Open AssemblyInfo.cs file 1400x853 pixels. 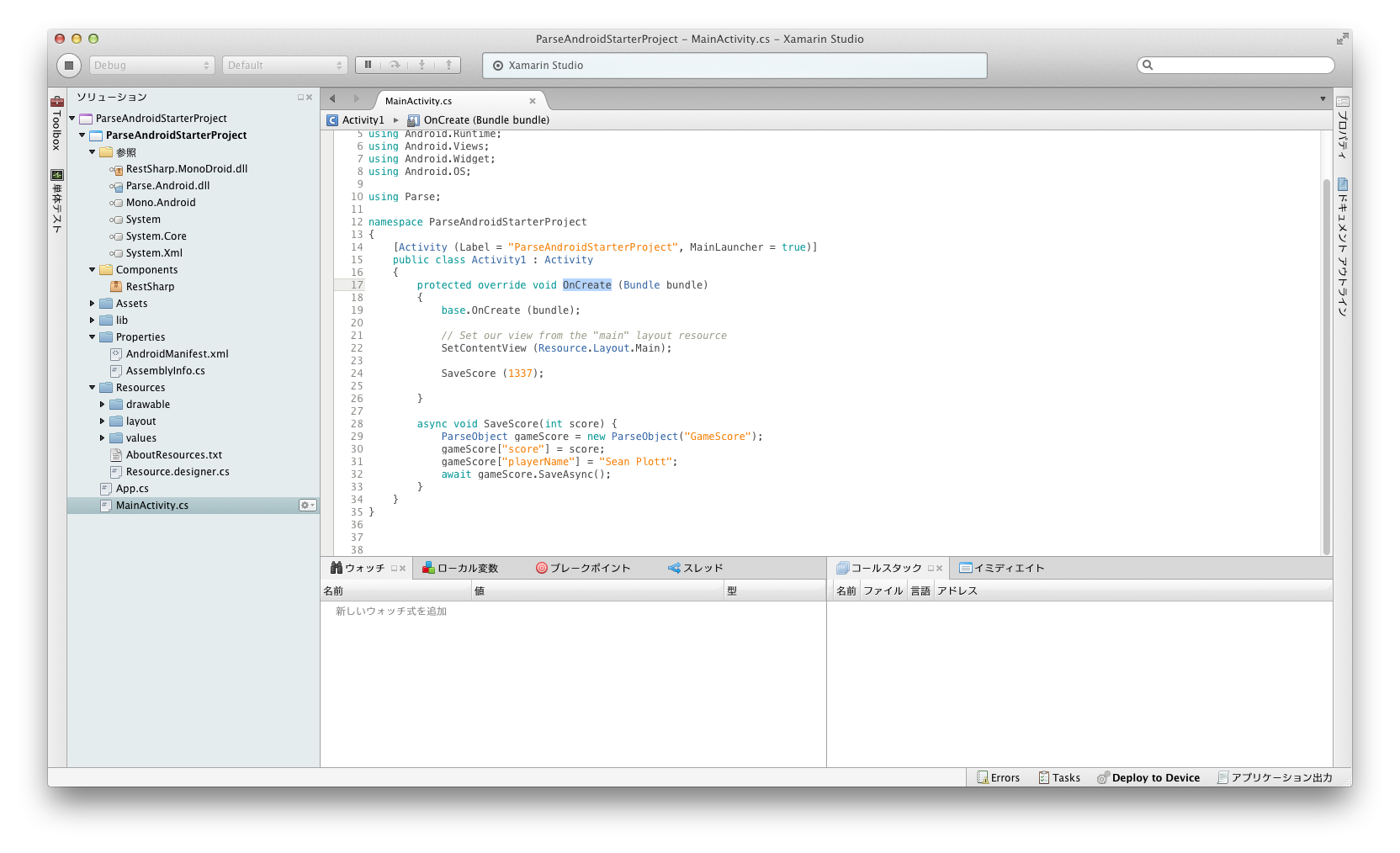(x=166, y=371)
